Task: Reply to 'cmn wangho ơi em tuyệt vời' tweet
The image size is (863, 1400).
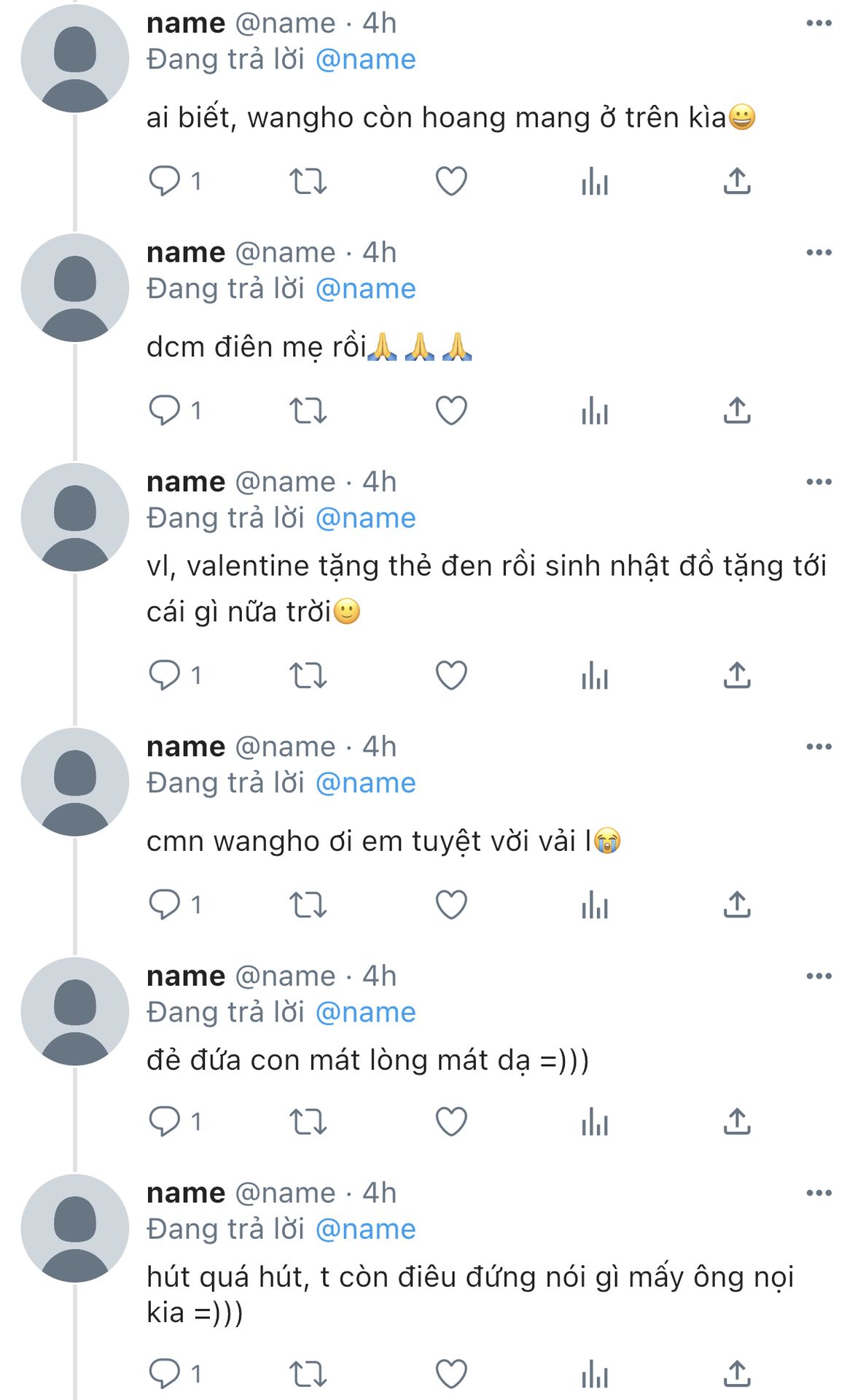Action: 165,905
